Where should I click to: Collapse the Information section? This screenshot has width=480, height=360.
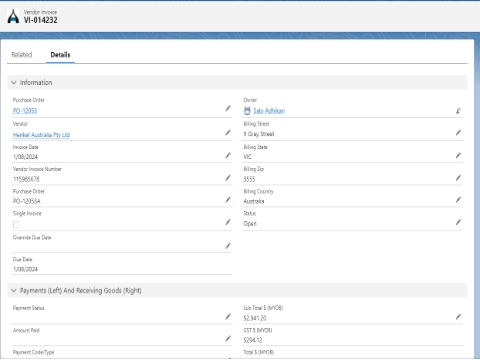pos(14,82)
